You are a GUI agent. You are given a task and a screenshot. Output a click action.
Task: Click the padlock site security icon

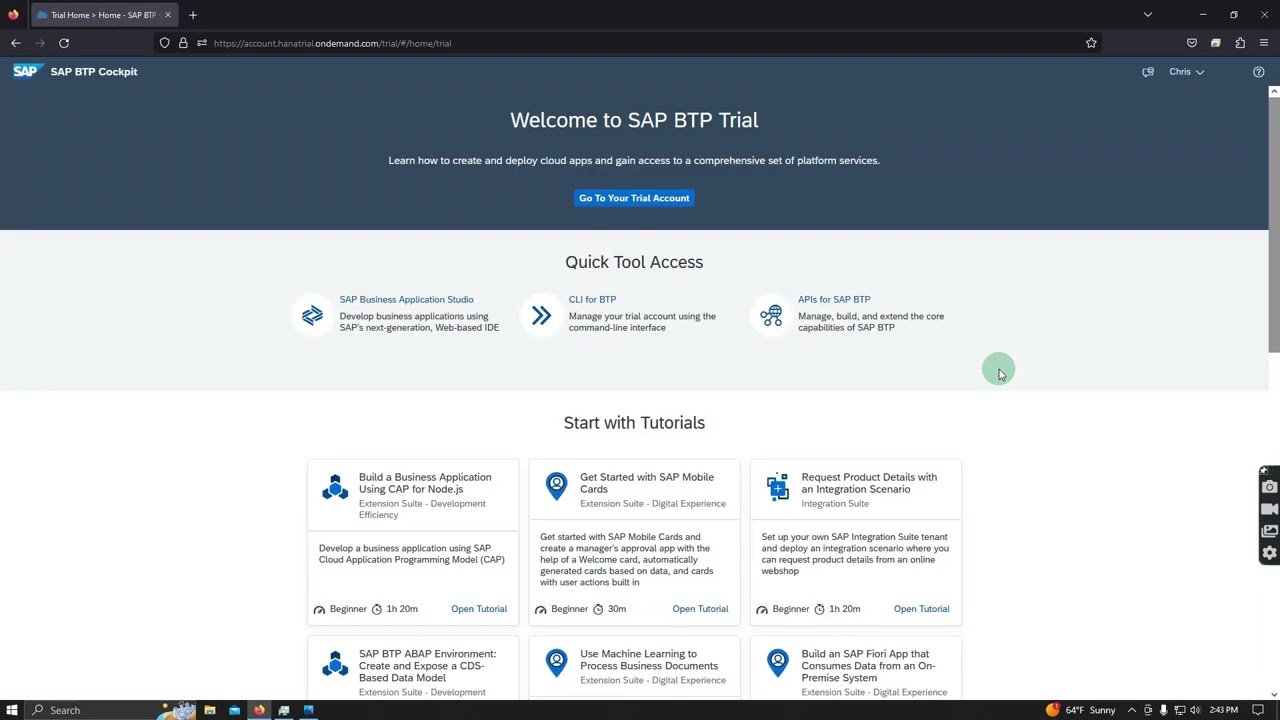[x=183, y=43]
